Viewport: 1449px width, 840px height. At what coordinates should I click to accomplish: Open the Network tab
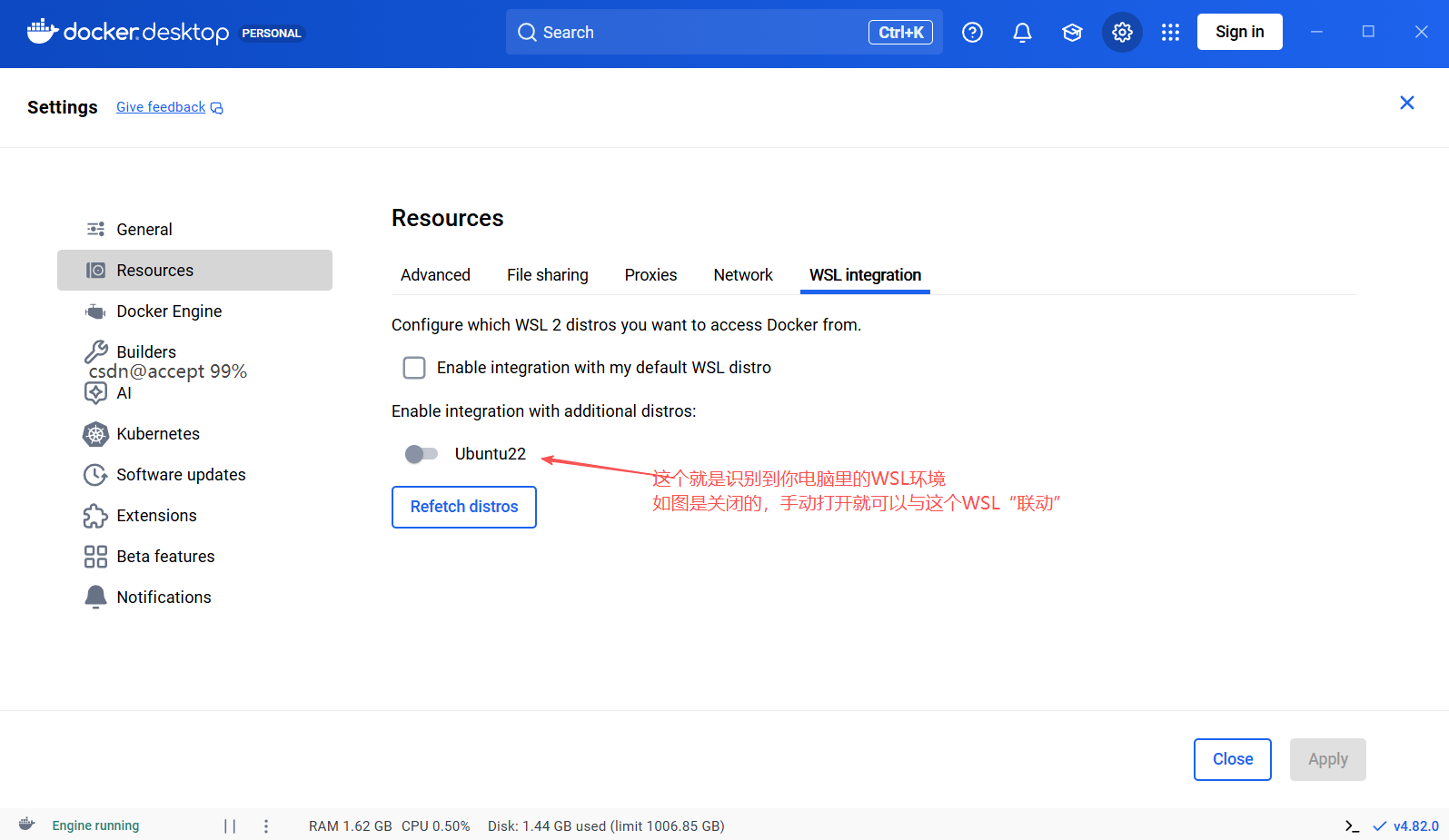point(743,275)
